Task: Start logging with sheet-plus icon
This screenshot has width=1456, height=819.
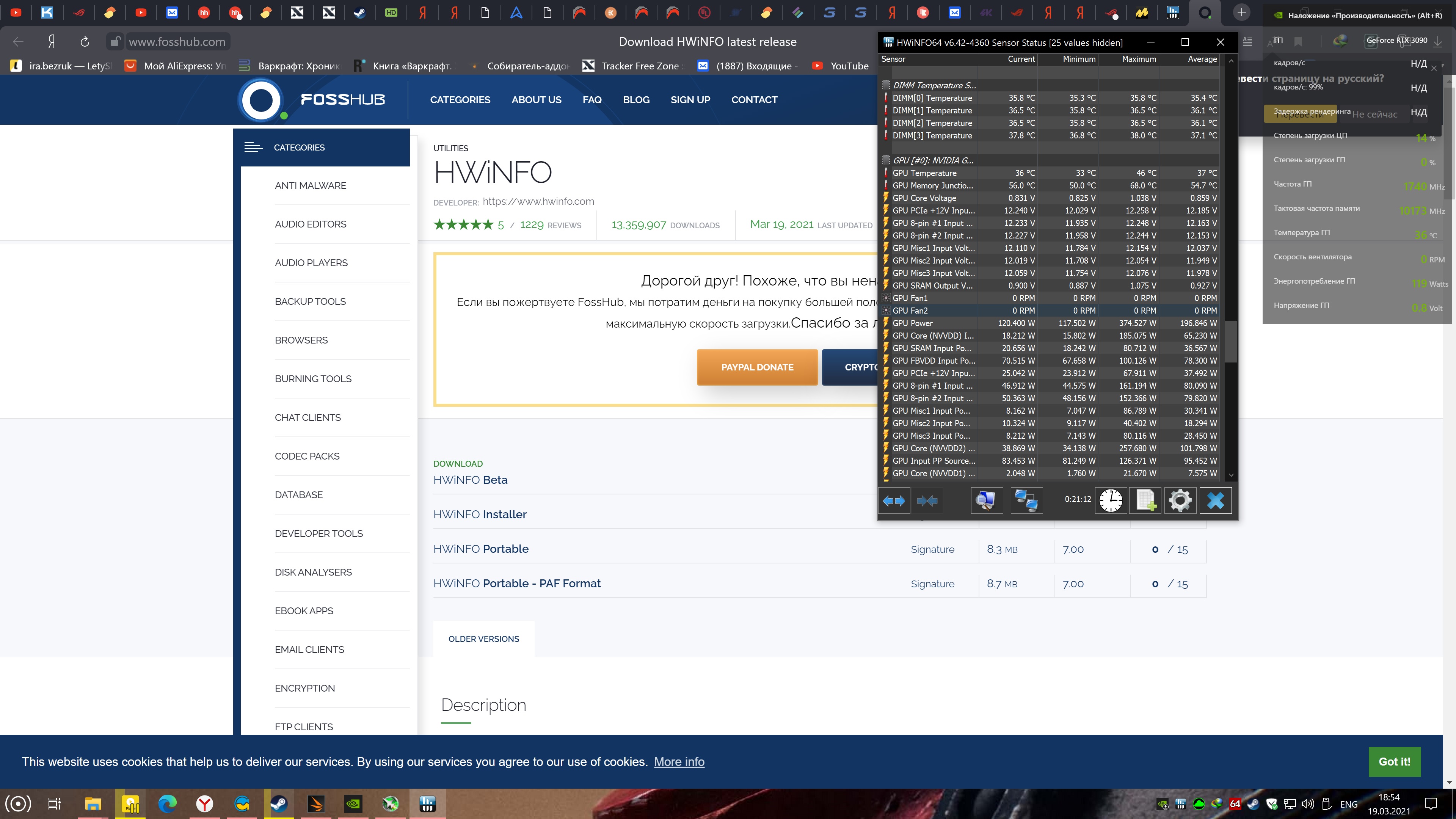Action: [1146, 500]
